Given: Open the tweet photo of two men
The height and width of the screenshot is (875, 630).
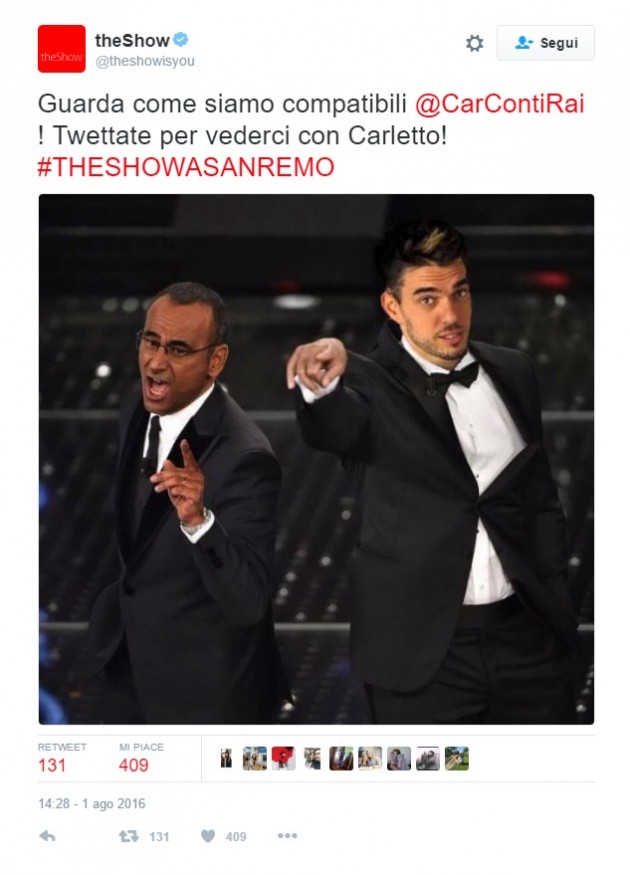Looking at the screenshot, I should pos(316,459).
